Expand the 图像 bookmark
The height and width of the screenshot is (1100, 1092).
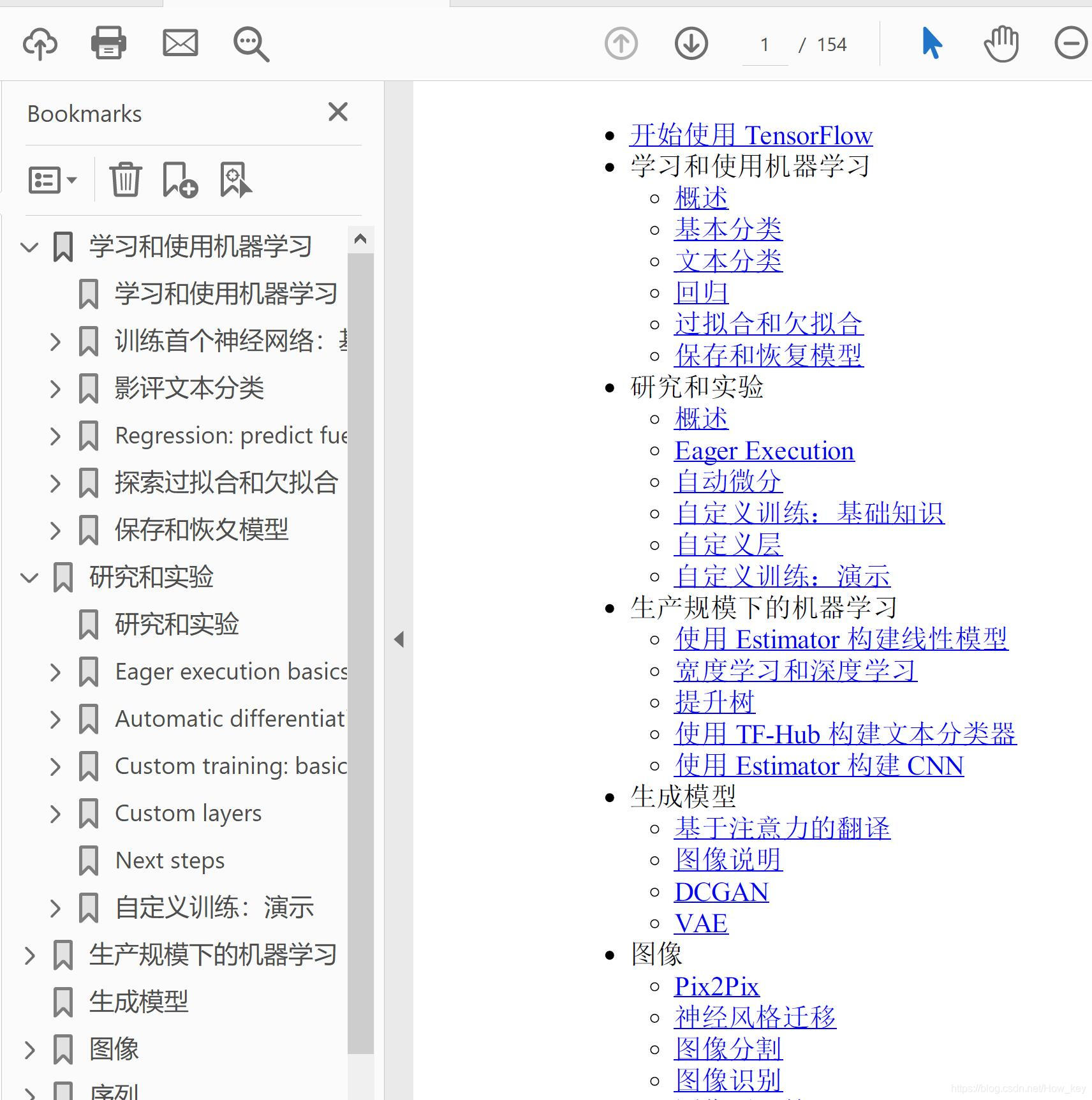pyautogui.click(x=29, y=1050)
